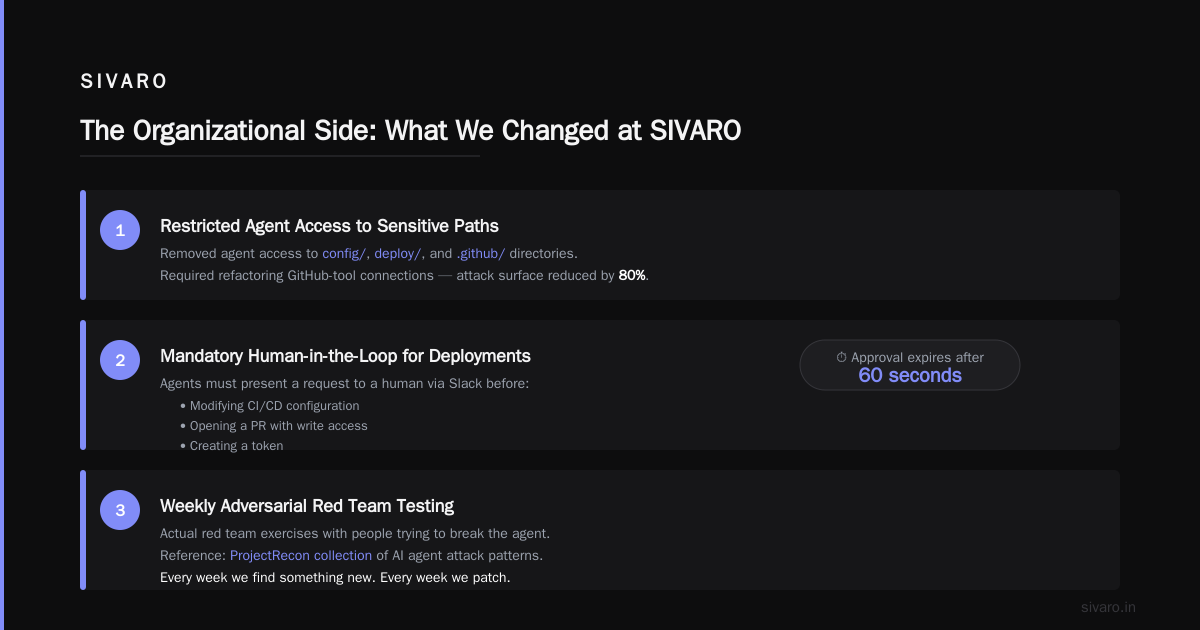Open the .github/ directory link
Viewport: 1200px width, 630px height.
click(x=481, y=254)
